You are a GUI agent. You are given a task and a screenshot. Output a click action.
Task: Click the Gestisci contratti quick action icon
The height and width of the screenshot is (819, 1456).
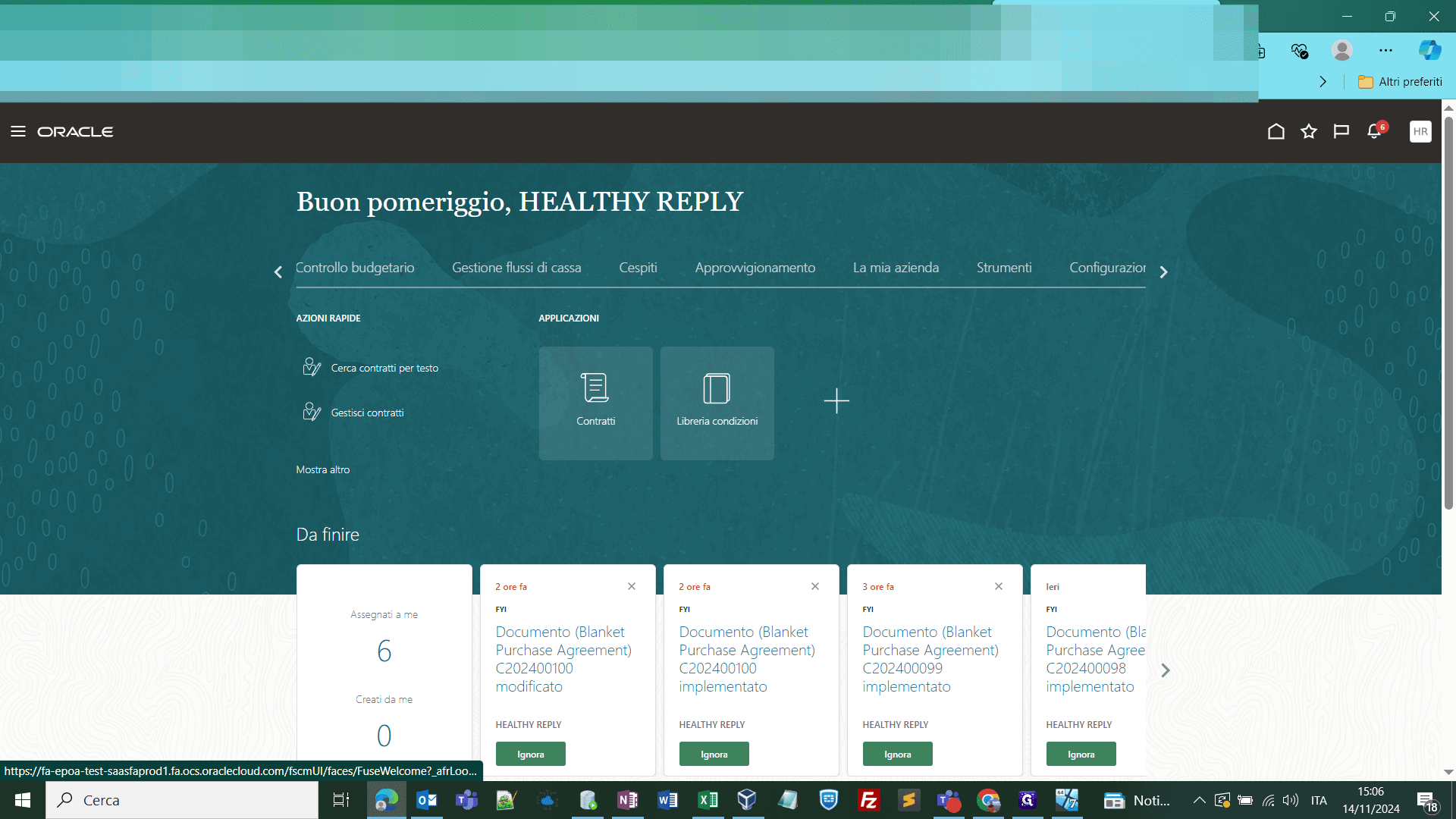[x=312, y=412]
